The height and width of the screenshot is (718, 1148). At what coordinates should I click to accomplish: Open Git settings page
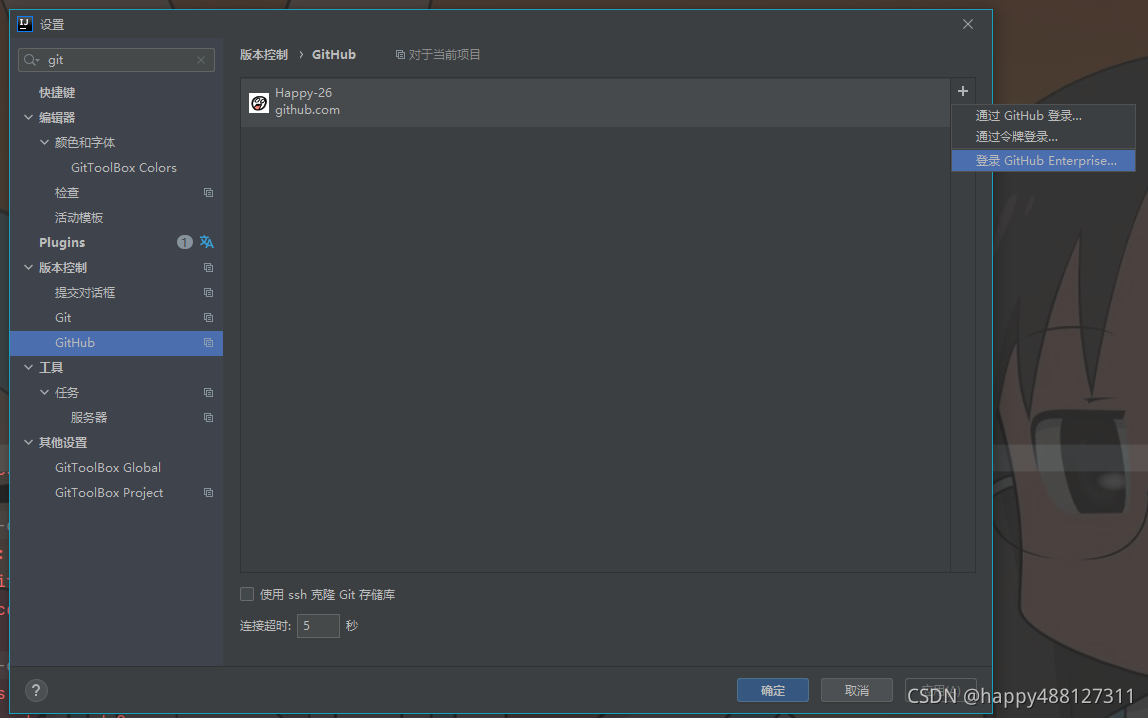click(x=63, y=318)
